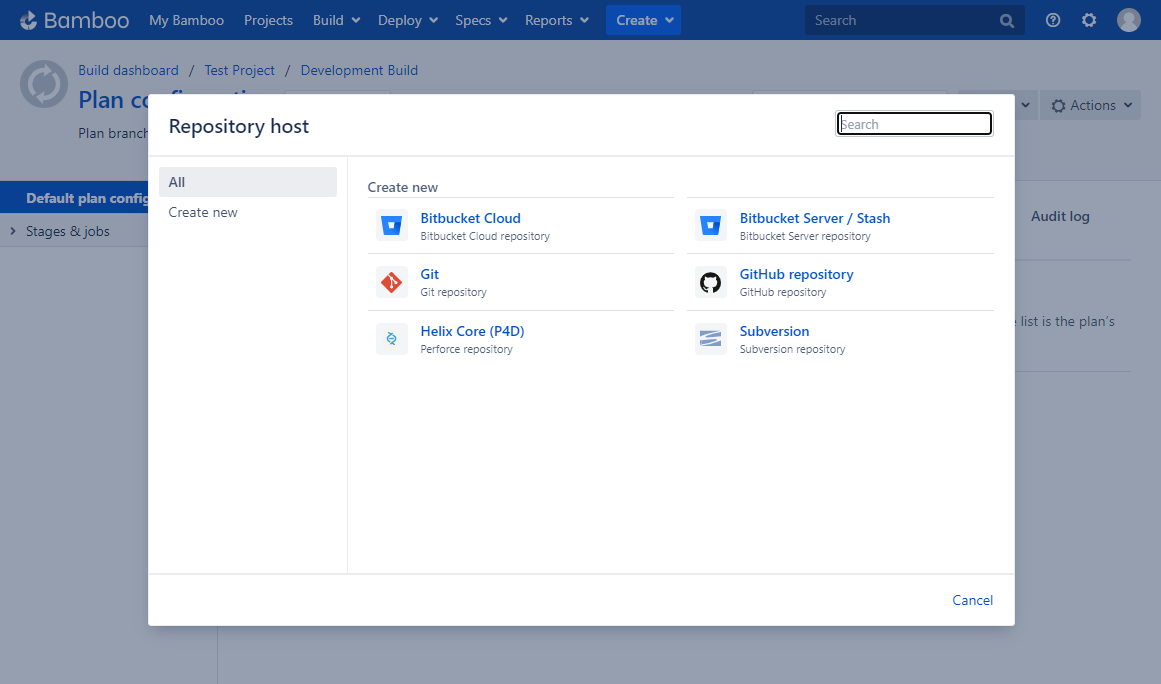The height and width of the screenshot is (684, 1161).
Task: Open the Create dropdown button
Action: tap(643, 20)
